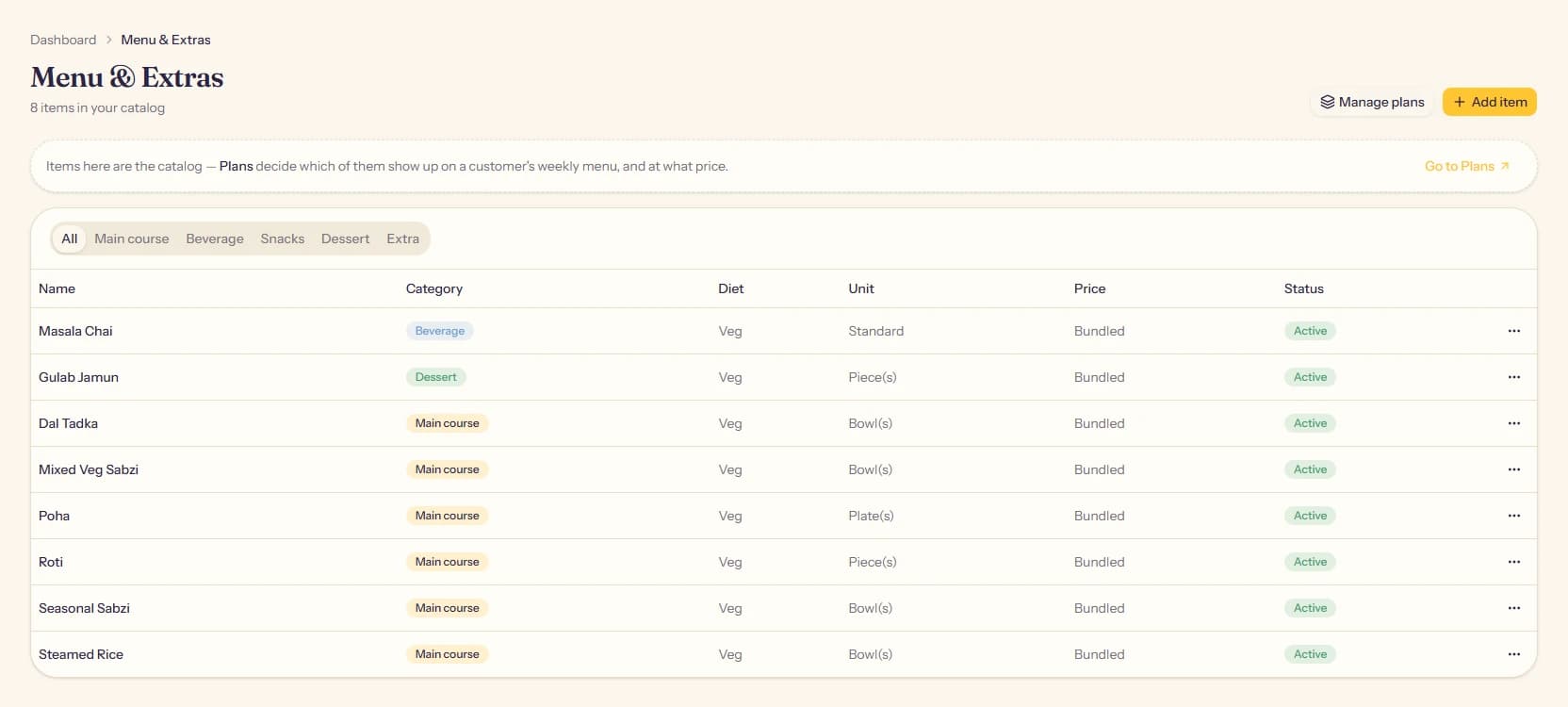Click the Manage plans button
Viewport: 1568px width, 707px height.
(1372, 102)
